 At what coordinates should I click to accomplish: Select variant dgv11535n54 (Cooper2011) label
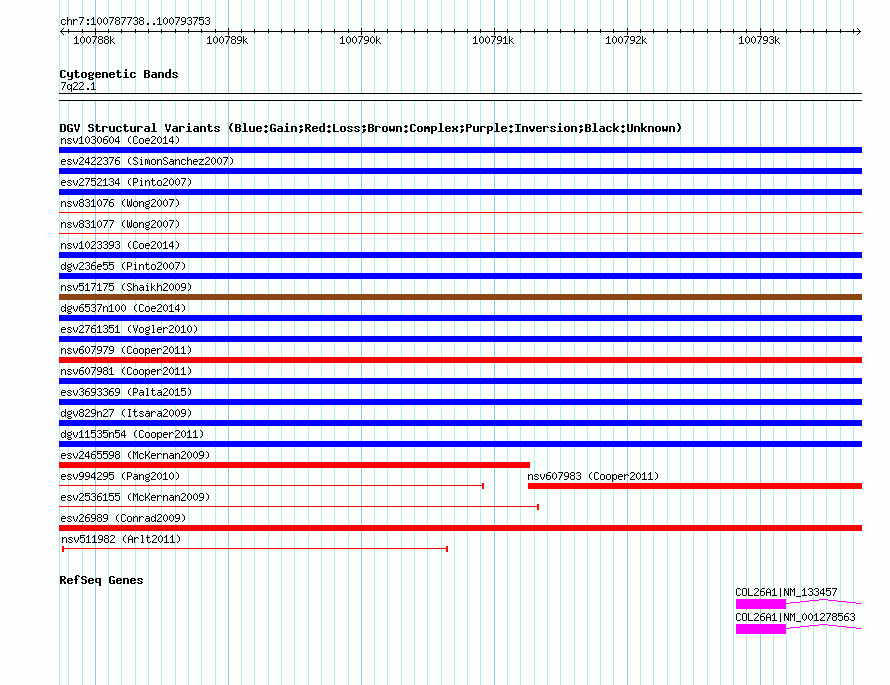pos(132,434)
